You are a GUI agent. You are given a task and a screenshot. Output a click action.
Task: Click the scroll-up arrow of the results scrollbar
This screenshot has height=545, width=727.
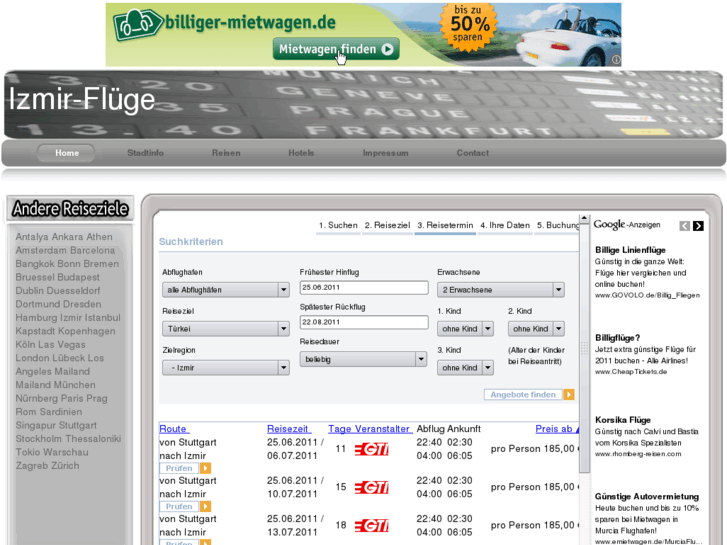(584, 218)
